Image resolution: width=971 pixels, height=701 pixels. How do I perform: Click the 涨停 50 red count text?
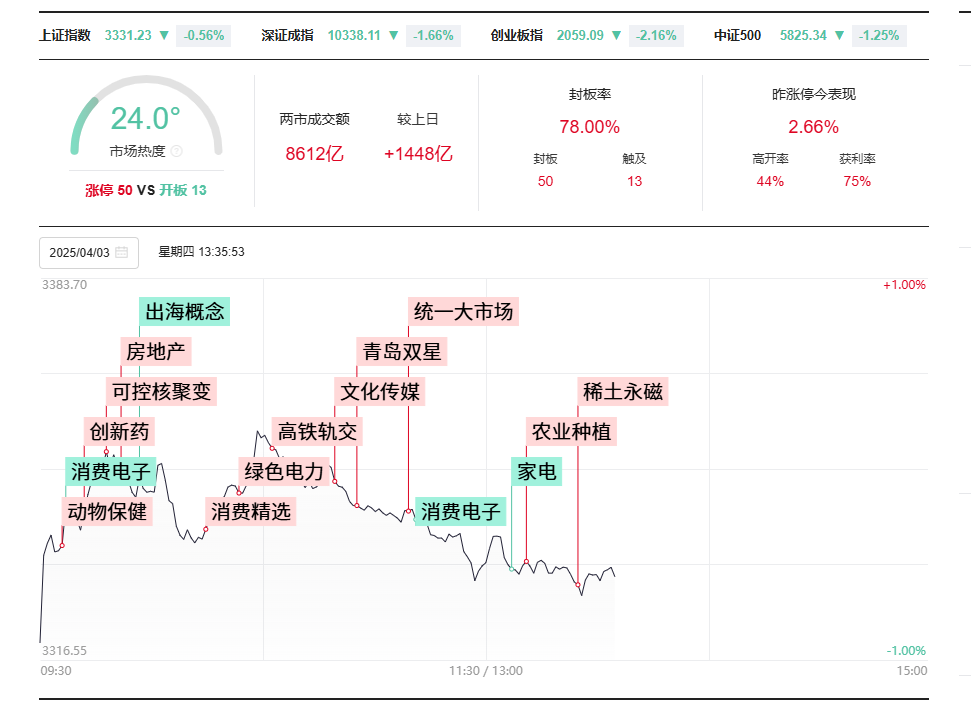click(108, 190)
